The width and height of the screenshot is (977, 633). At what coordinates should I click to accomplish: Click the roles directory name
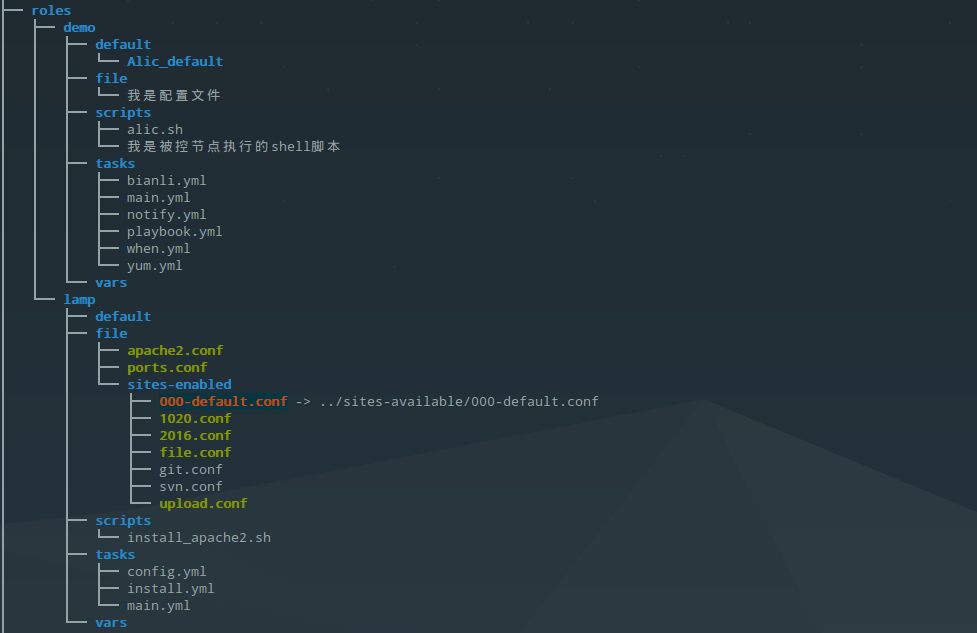click(x=51, y=11)
